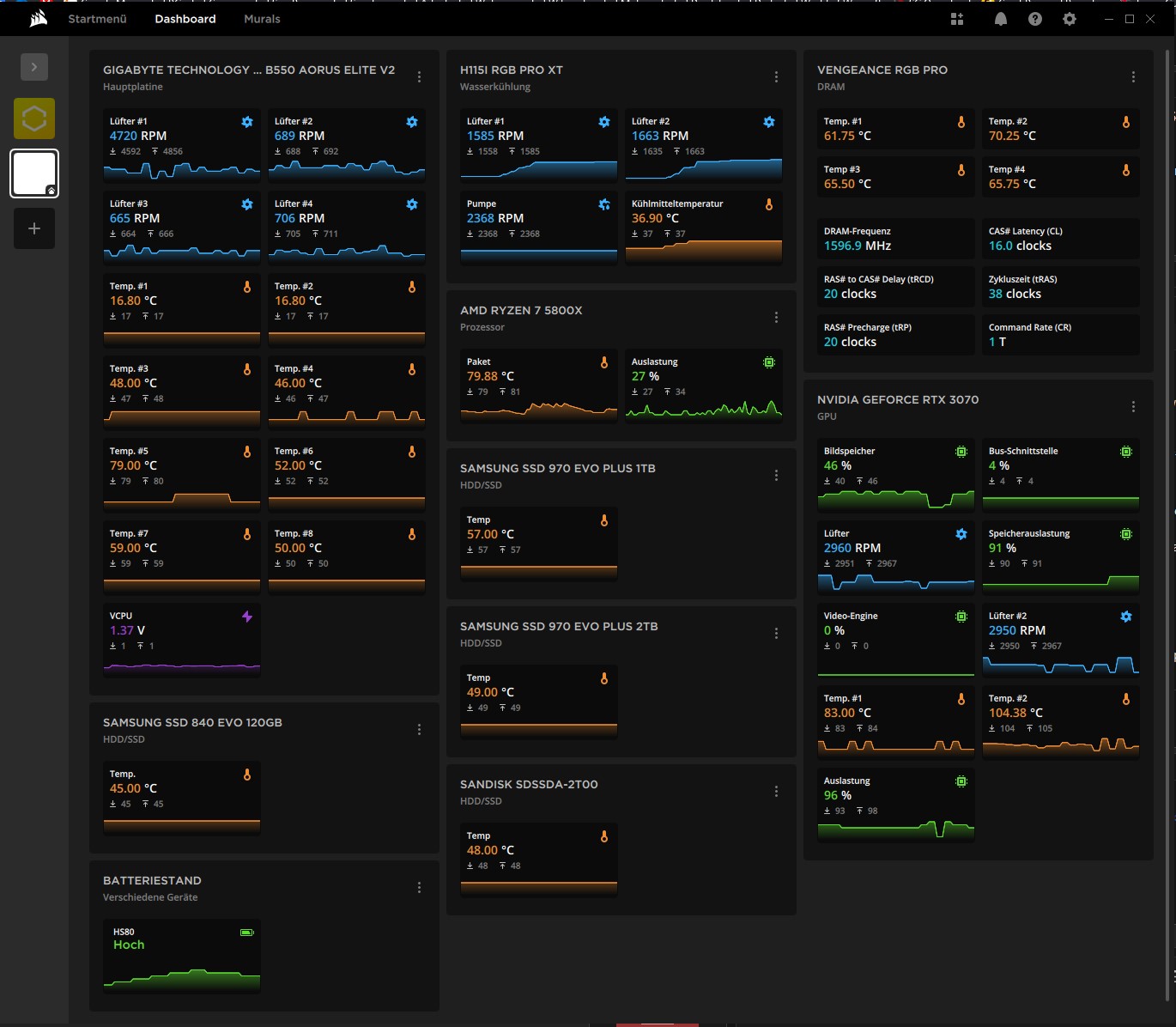Viewport: 1176px width, 1027px height.
Task: Select the white profile tile in sidebar
Action: click(x=34, y=173)
